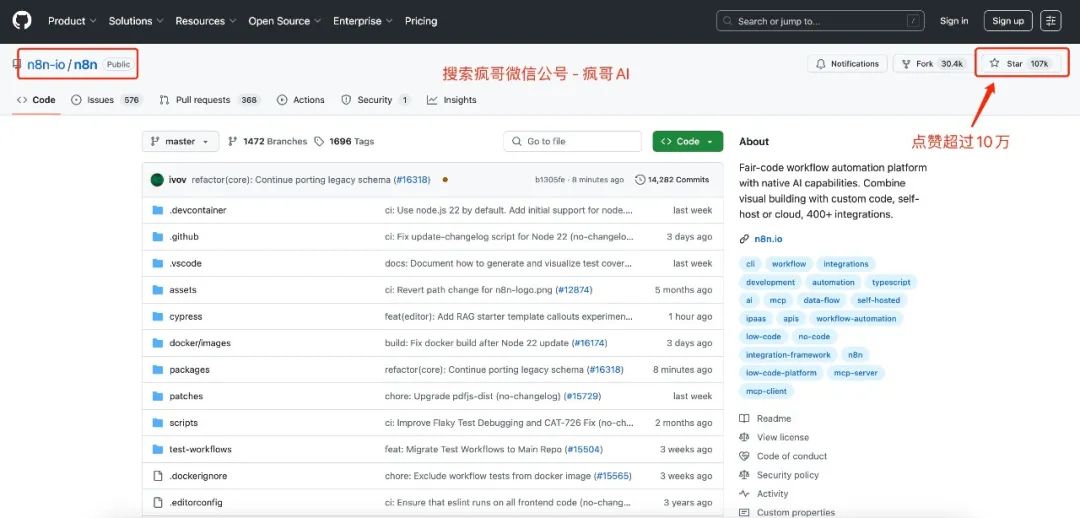Image resolution: width=1080 pixels, height=518 pixels.
Task: Click the typescript topic tag
Action: click(x=891, y=282)
